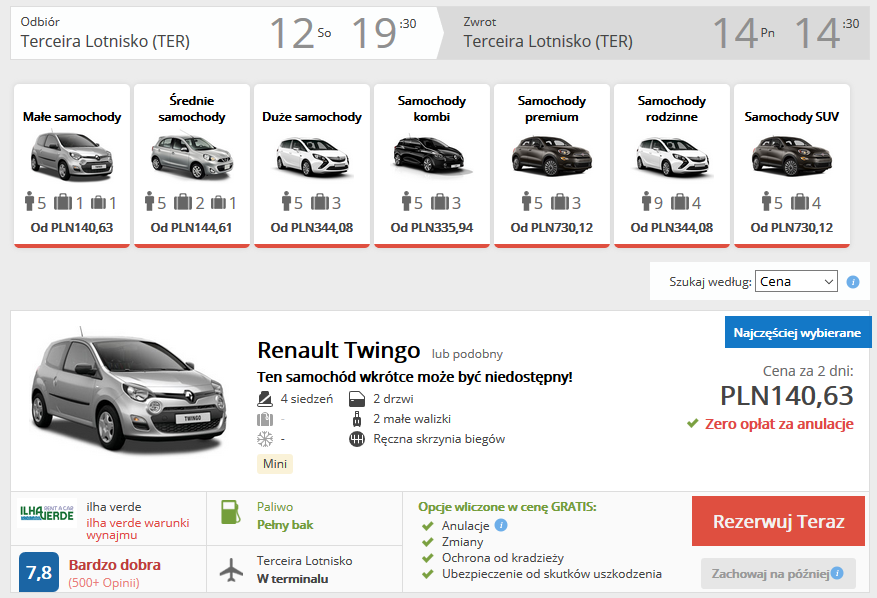
Task: Select the Małe samochody category card
Action: click(72, 166)
